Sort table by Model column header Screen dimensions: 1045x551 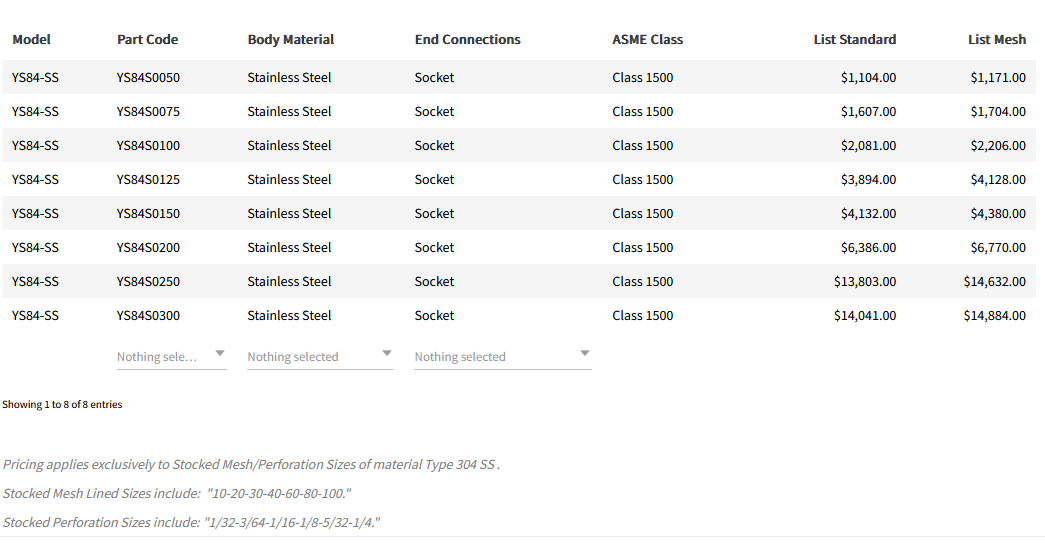(32, 40)
